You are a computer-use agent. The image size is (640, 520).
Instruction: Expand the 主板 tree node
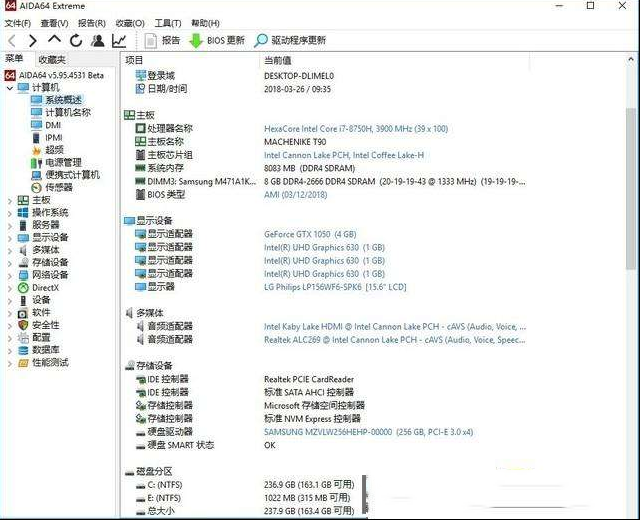tap(10, 200)
